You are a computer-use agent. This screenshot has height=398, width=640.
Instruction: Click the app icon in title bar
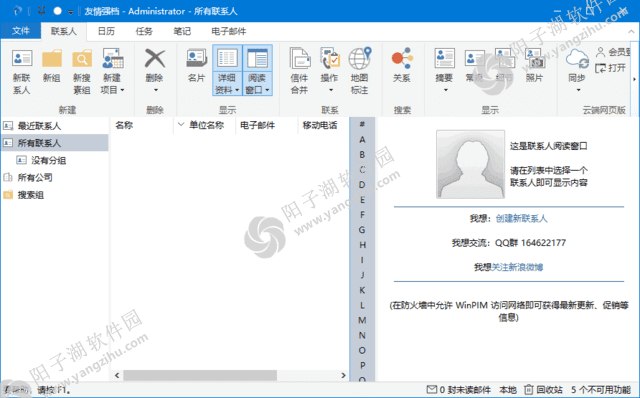pyautogui.click(x=18, y=11)
